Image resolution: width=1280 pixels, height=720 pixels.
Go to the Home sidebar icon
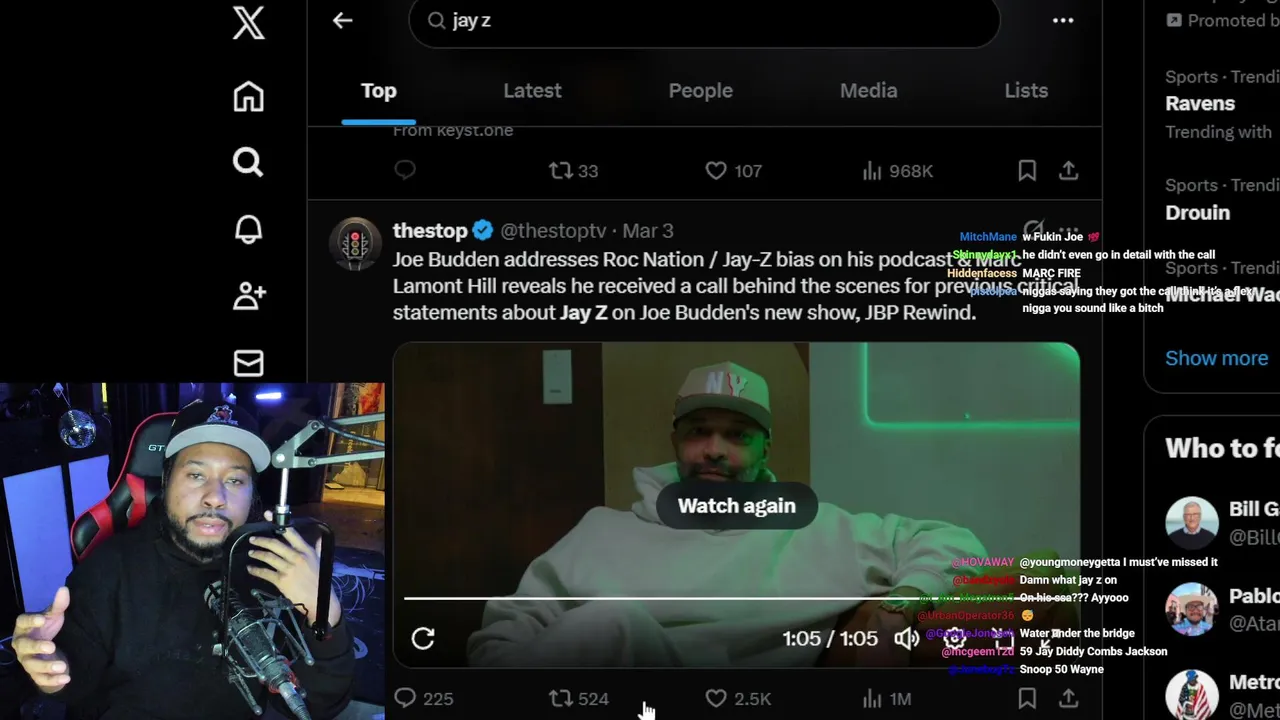point(248,97)
